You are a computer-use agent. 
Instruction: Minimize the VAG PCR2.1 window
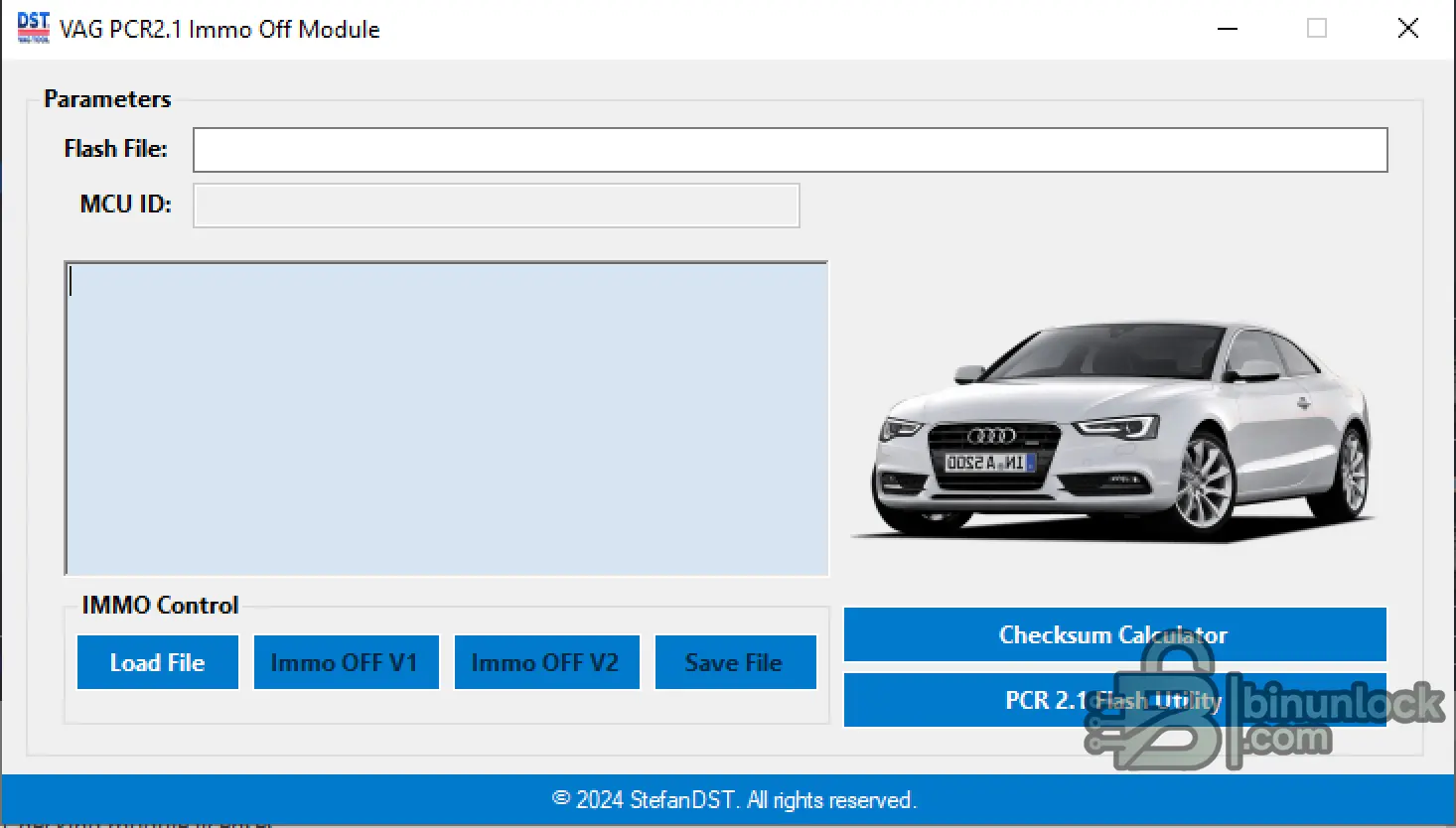click(1228, 29)
